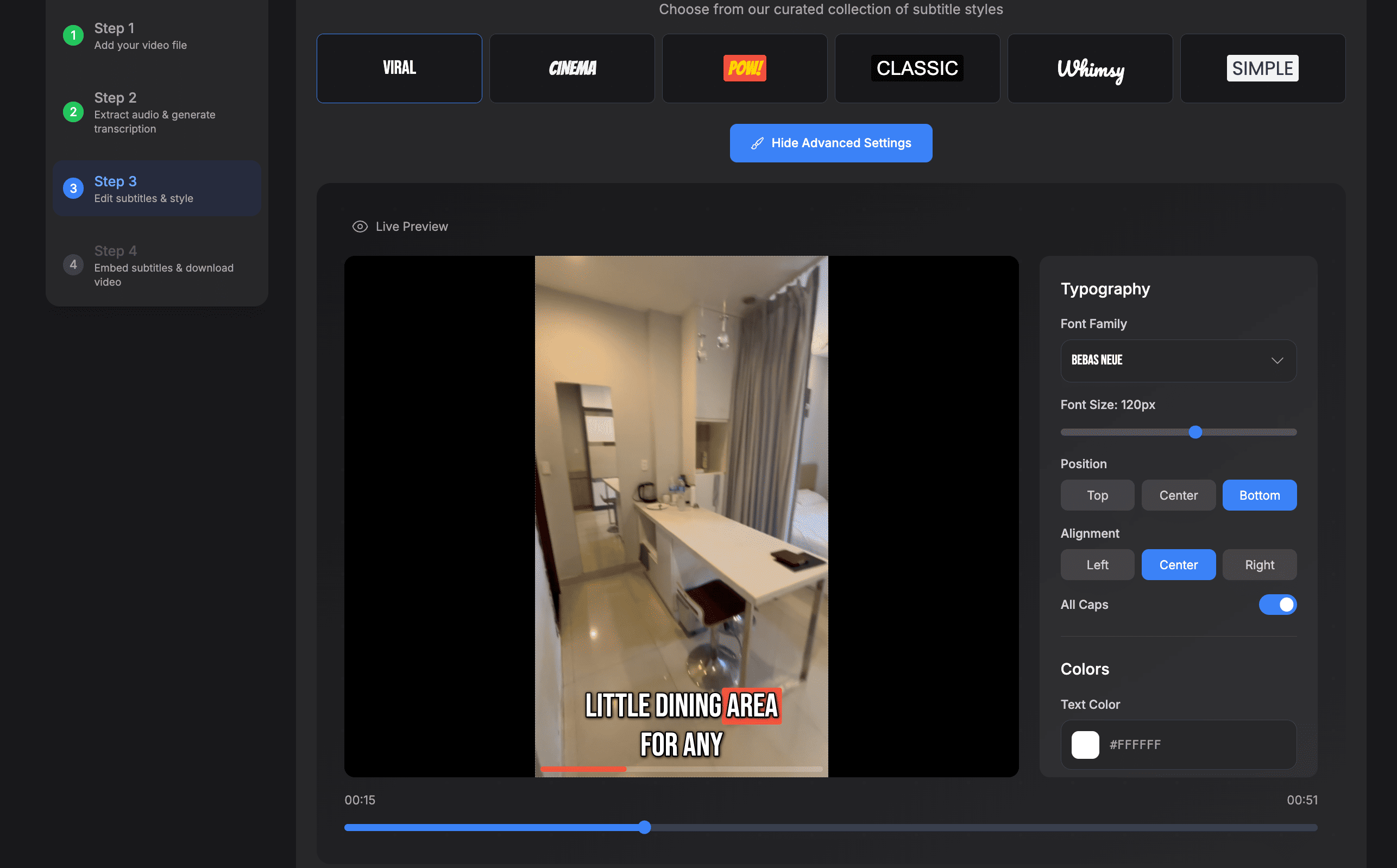Click the chevron on the Font Family selector
The image size is (1397, 868).
point(1278,361)
